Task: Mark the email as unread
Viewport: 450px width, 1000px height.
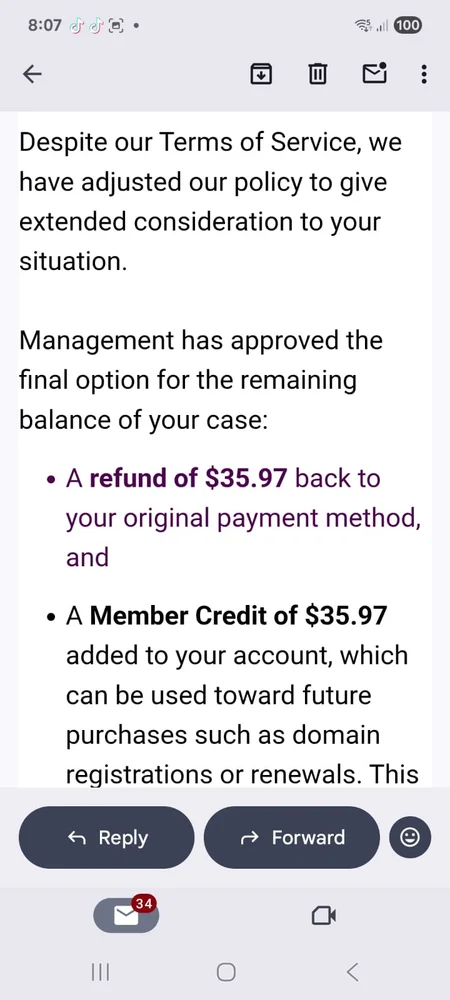Action: tap(375, 73)
